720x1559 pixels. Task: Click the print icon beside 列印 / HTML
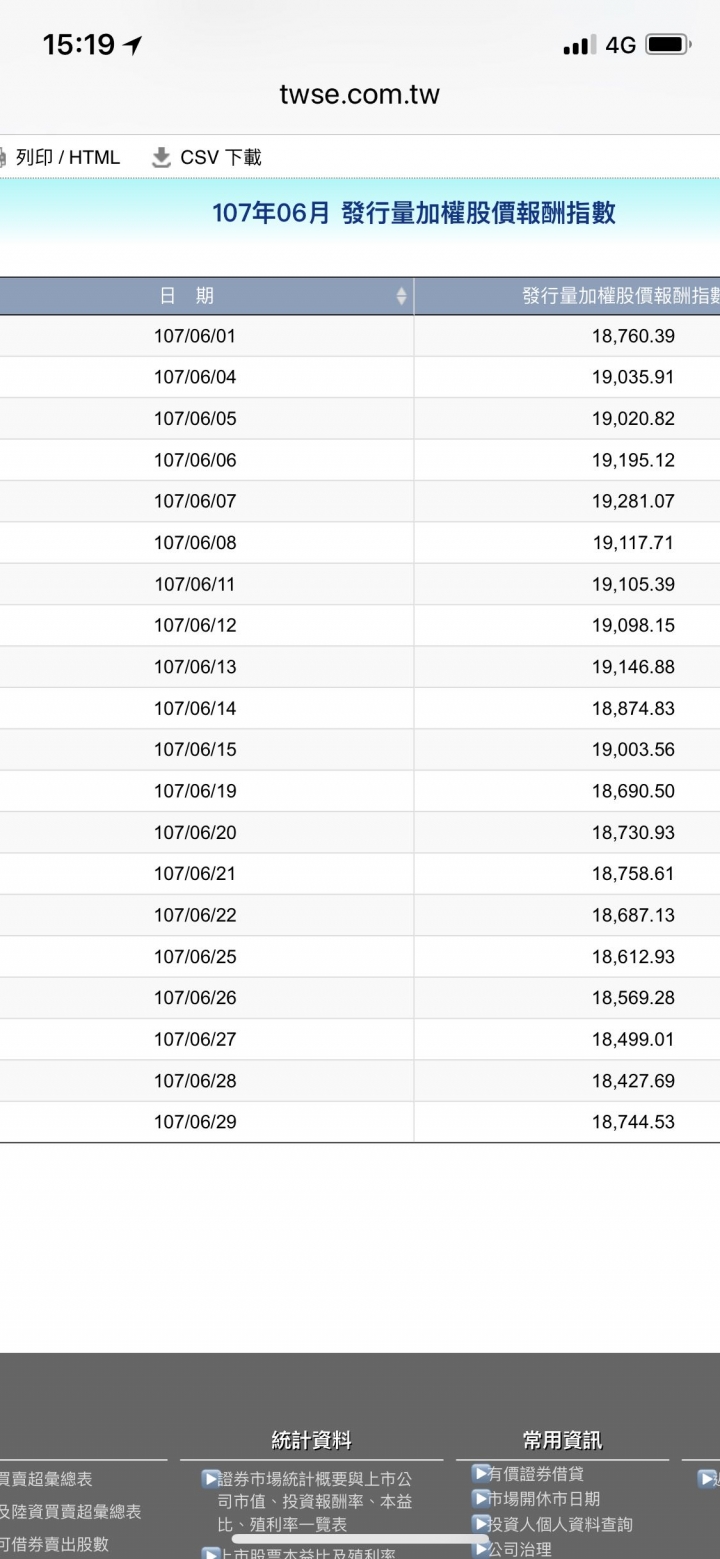tap(3, 157)
